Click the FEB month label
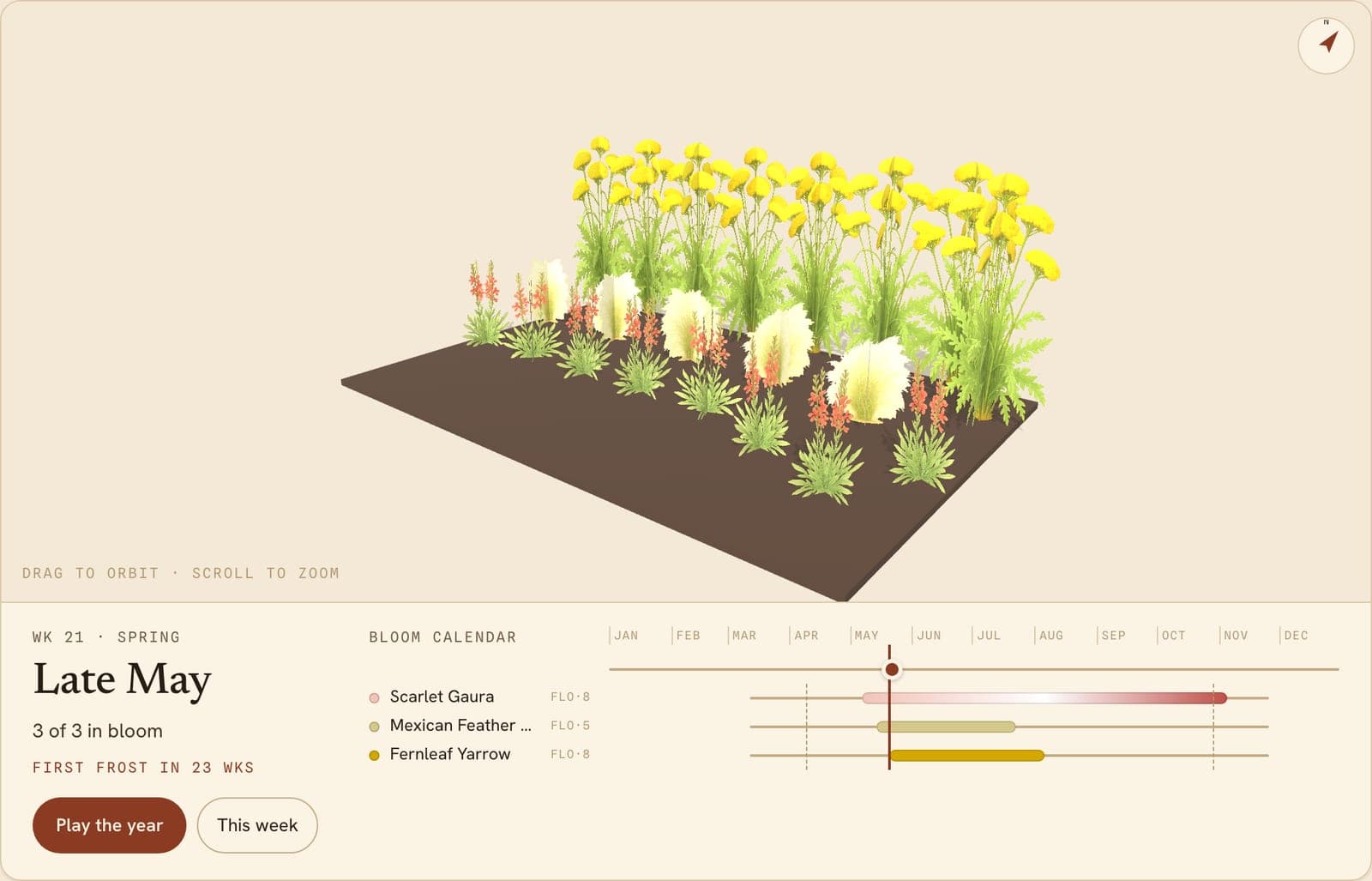 688,636
